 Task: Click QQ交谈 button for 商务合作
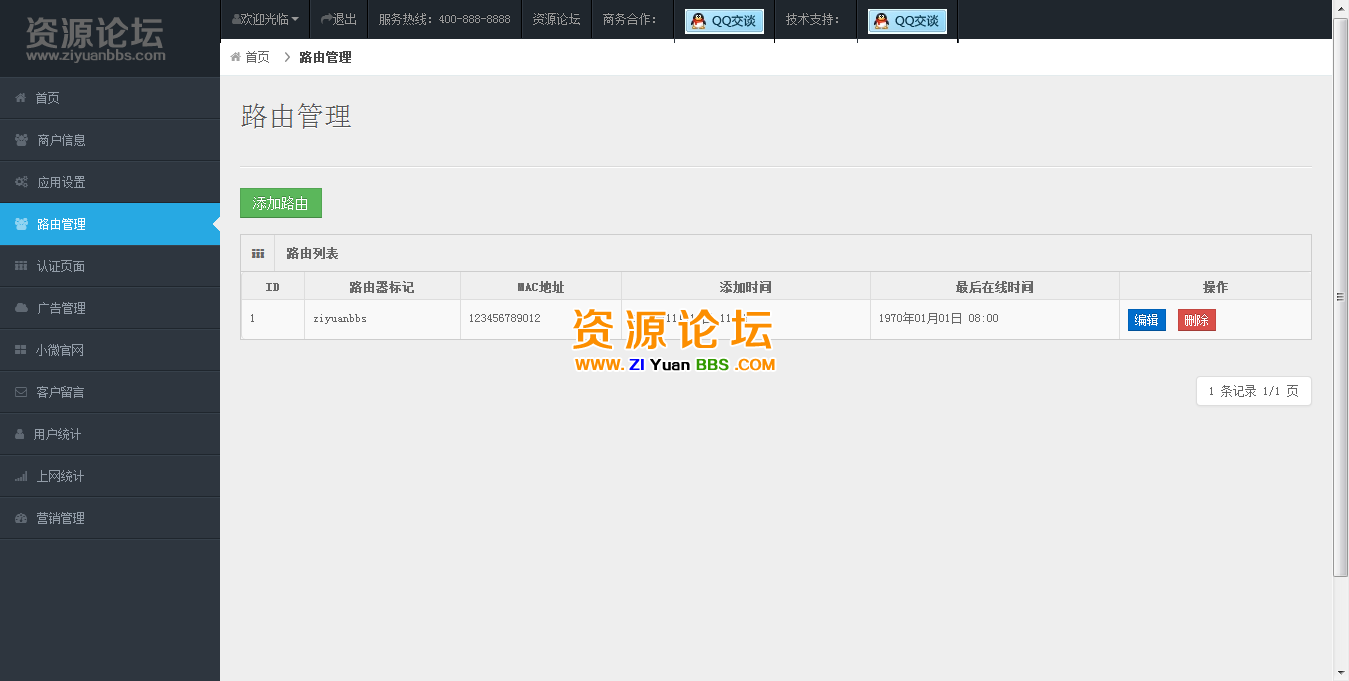point(724,21)
